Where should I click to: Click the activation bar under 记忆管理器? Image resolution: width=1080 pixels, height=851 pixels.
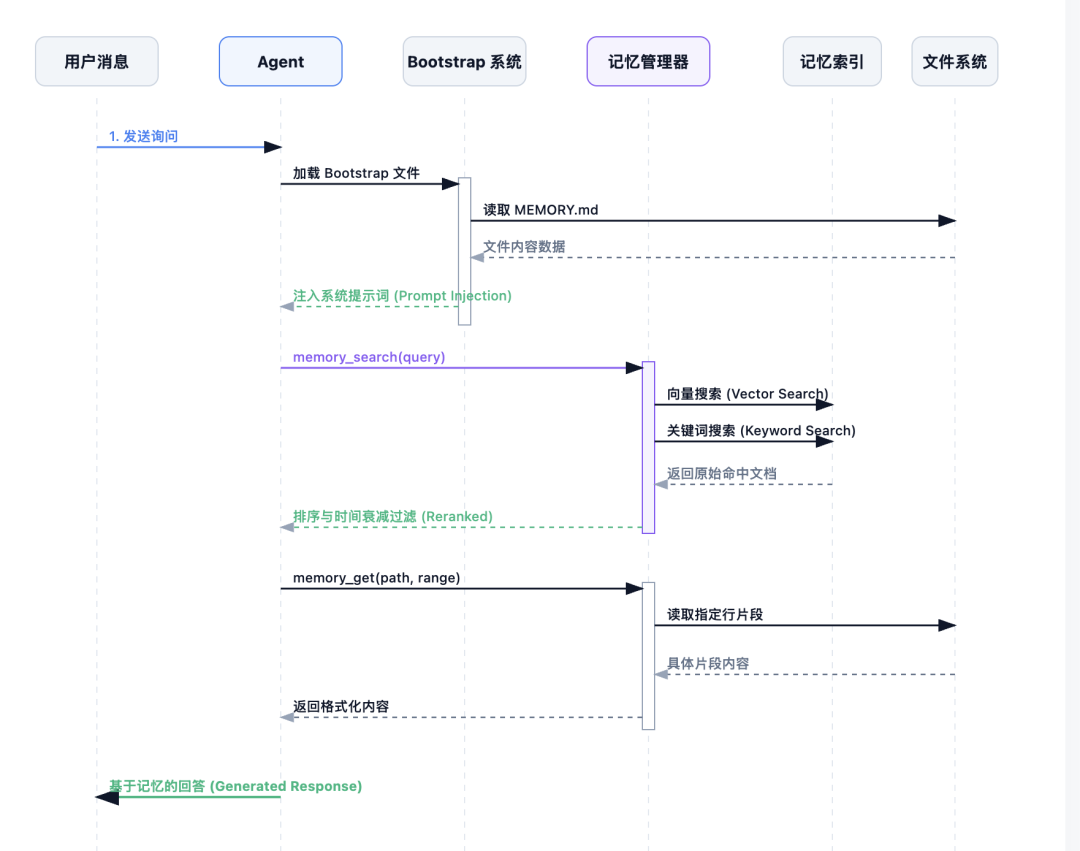[648, 445]
